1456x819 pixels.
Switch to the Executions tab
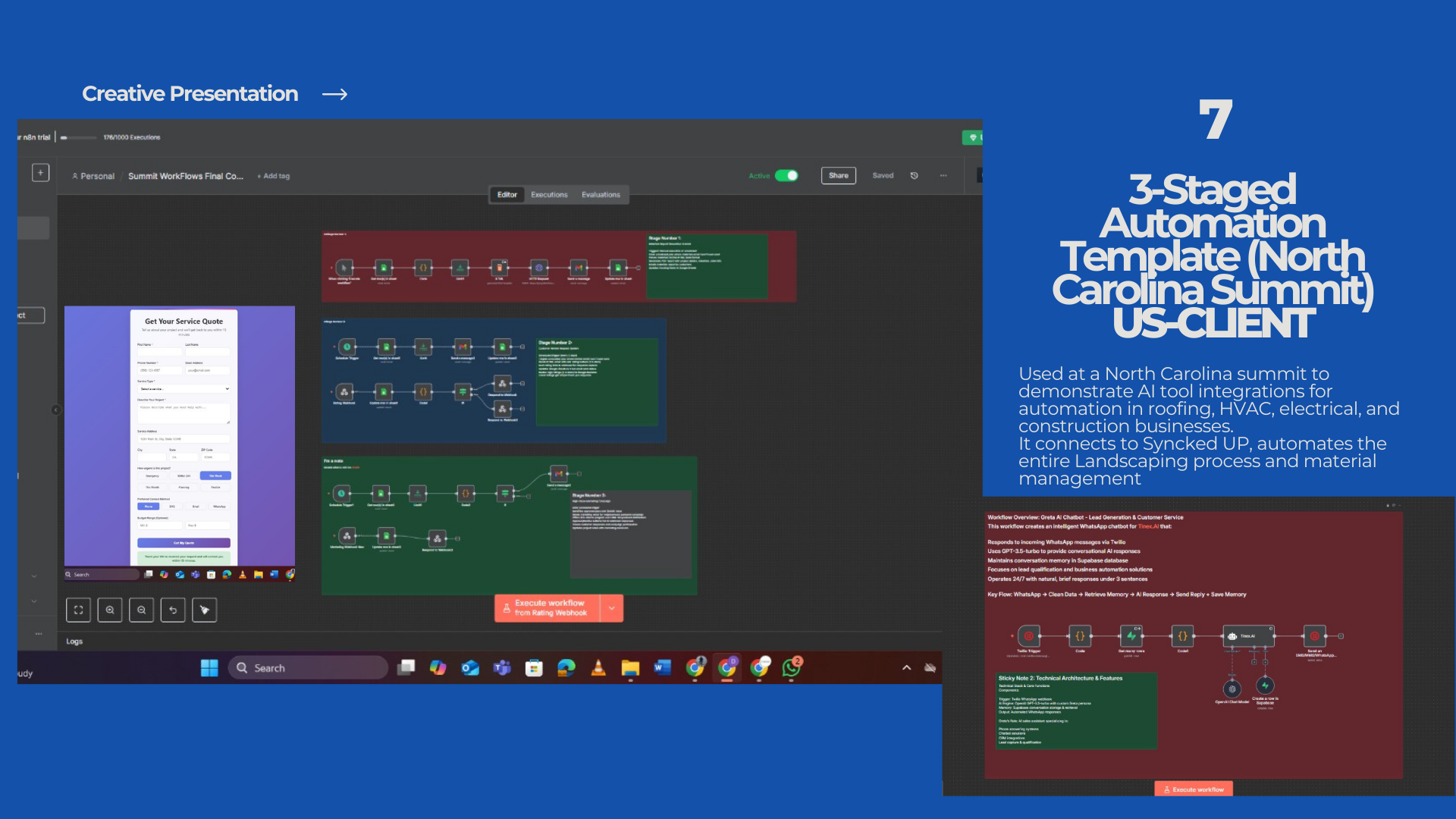click(549, 195)
